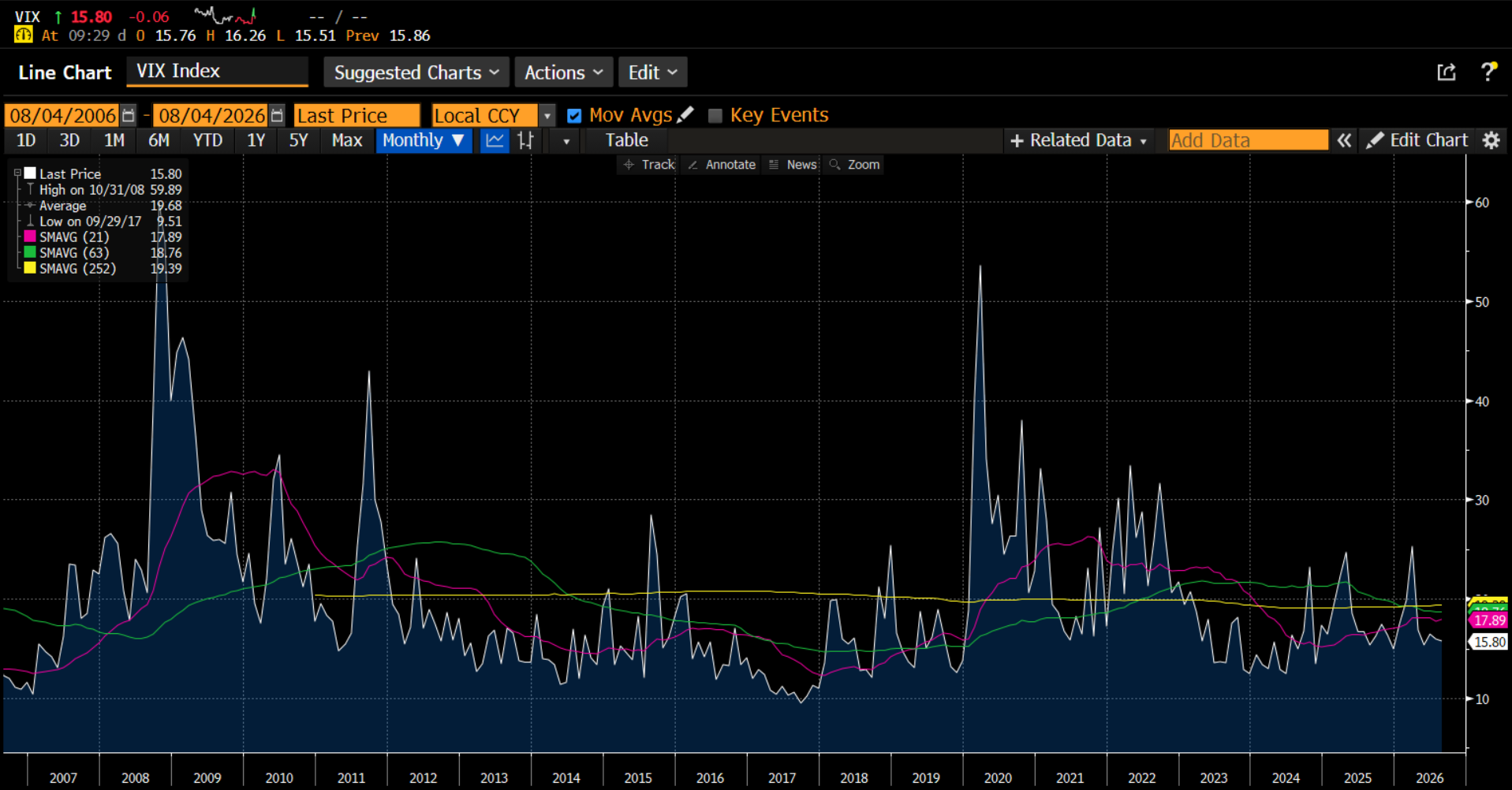Click the 2020 year label on the time axis
Viewport: 1512px width, 790px height.
[998, 778]
